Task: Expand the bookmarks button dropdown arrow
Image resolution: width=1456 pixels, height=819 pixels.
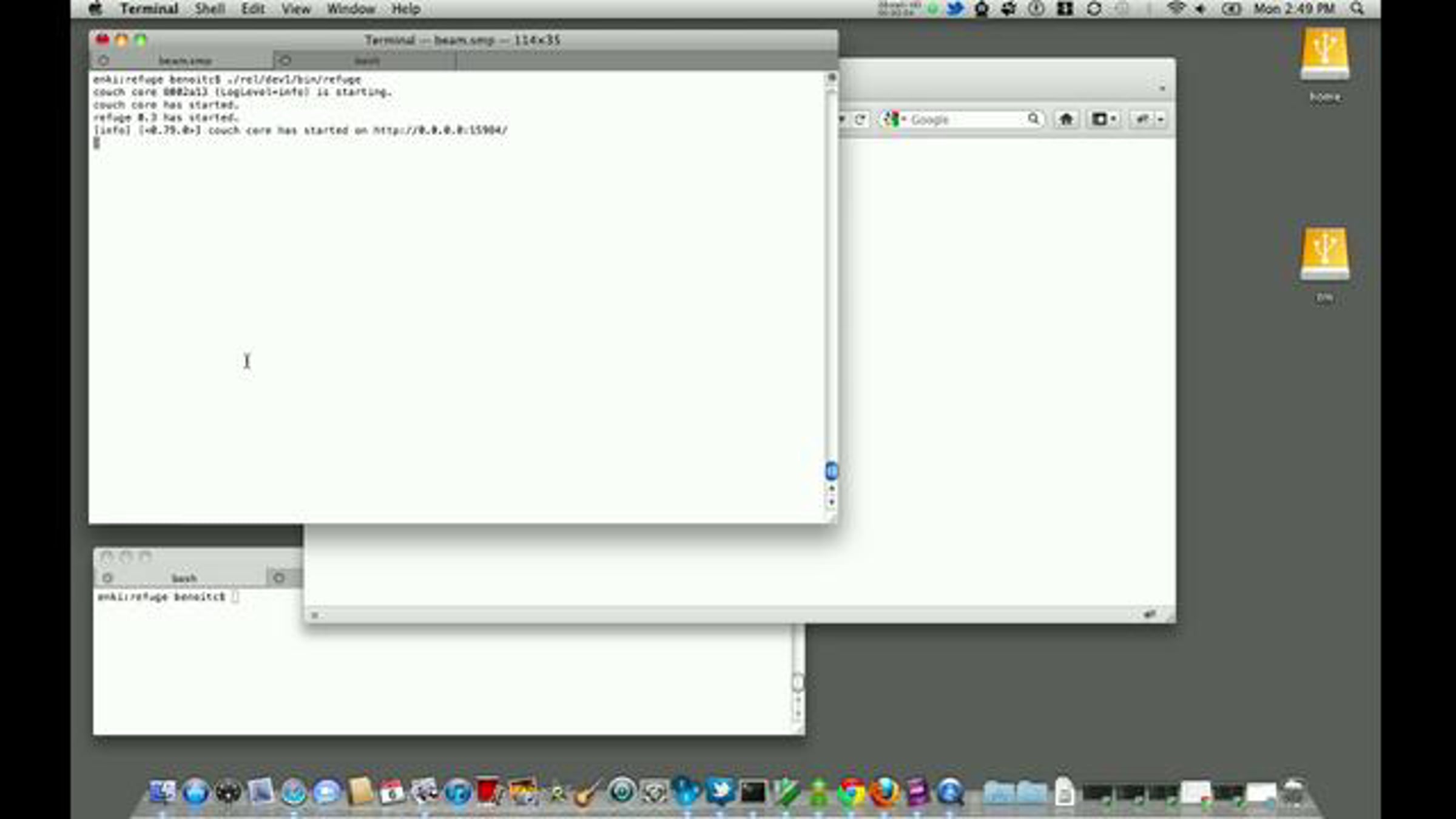Action: coord(1113,119)
